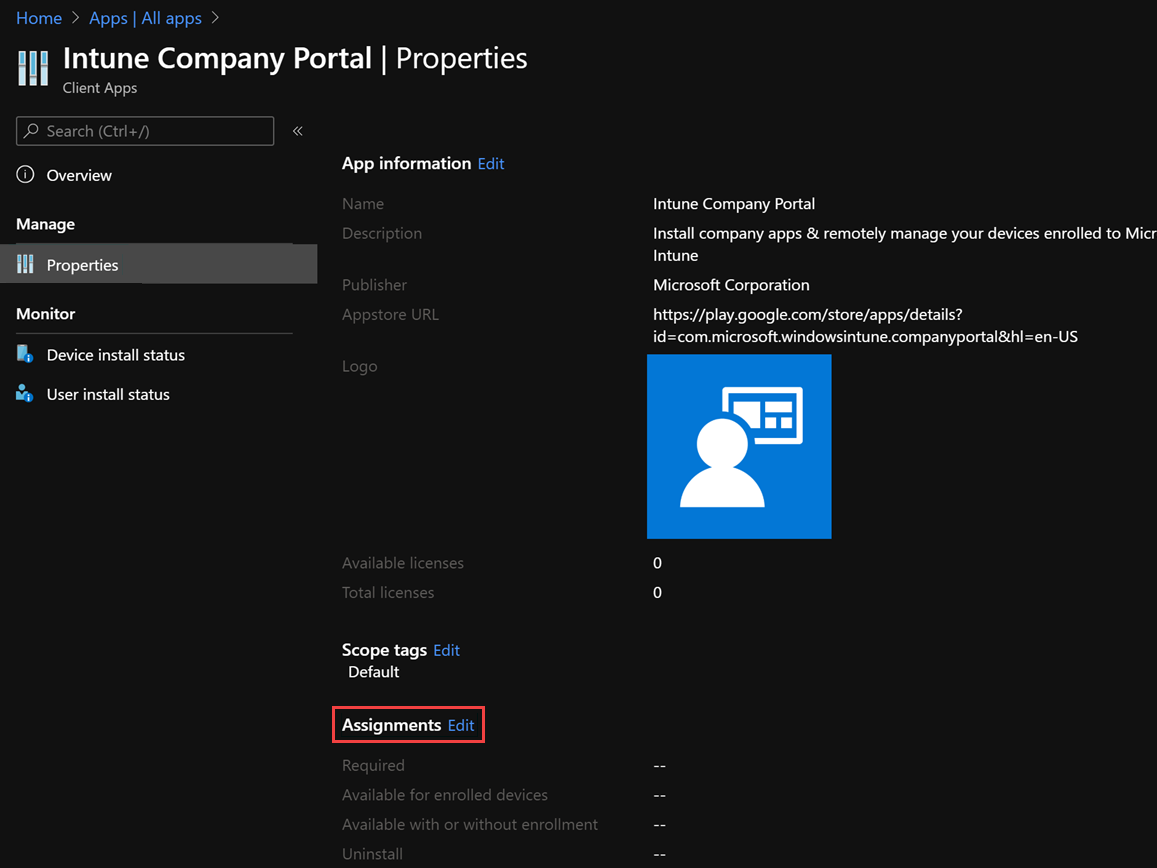The width and height of the screenshot is (1157, 868).
Task: Click the 'Required' assignment label
Action: coord(373,765)
